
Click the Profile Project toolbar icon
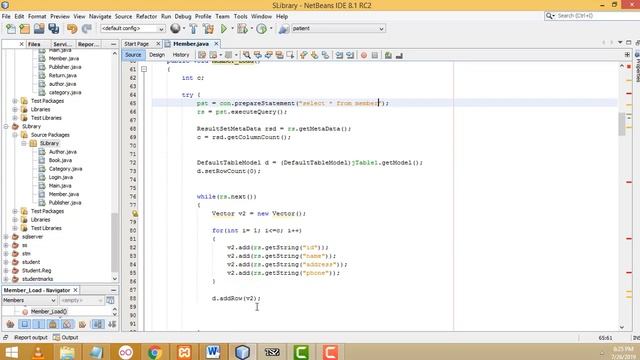pos(262,29)
